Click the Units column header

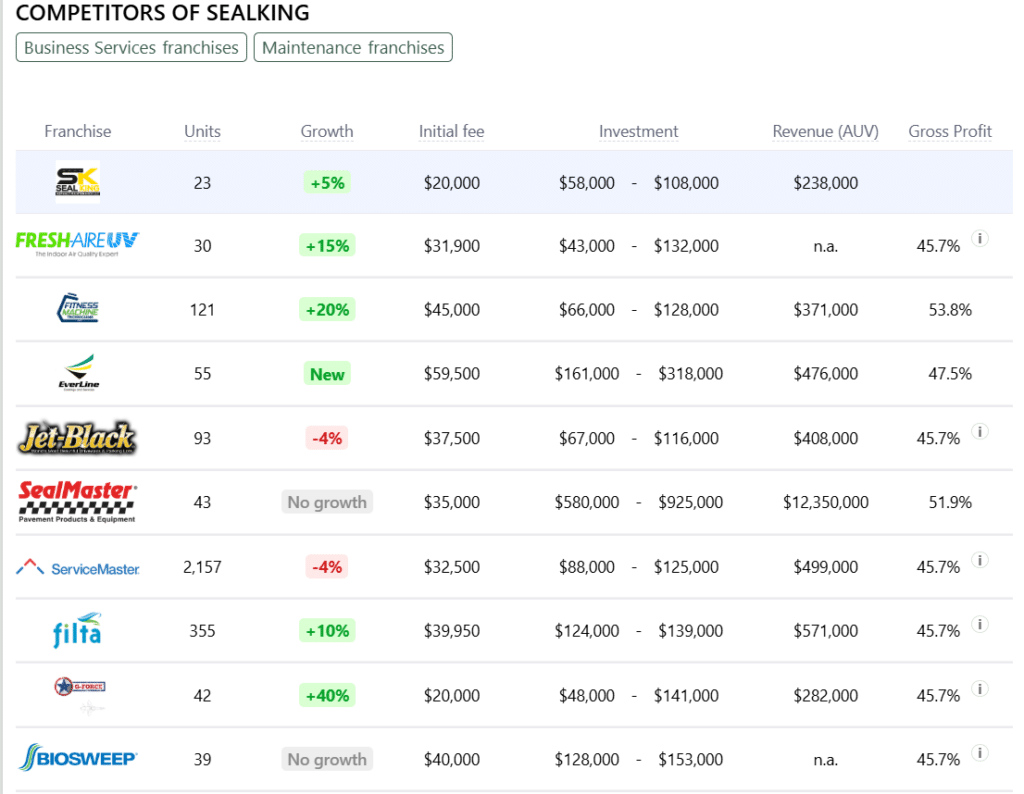(x=202, y=131)
